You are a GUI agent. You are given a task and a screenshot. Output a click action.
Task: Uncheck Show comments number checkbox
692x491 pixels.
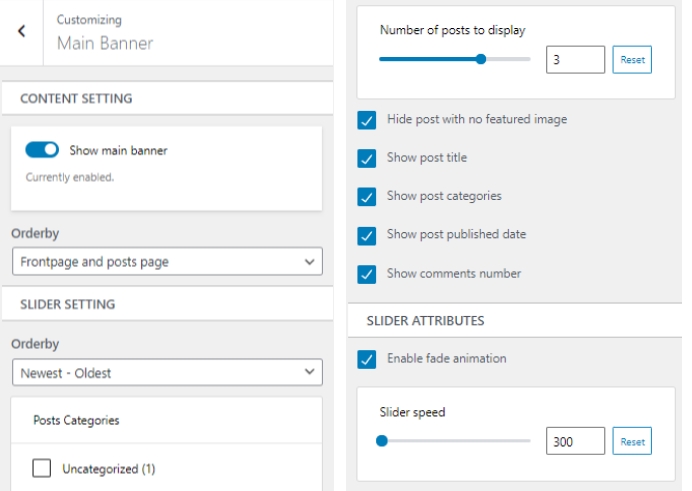(x=367, y=274)
